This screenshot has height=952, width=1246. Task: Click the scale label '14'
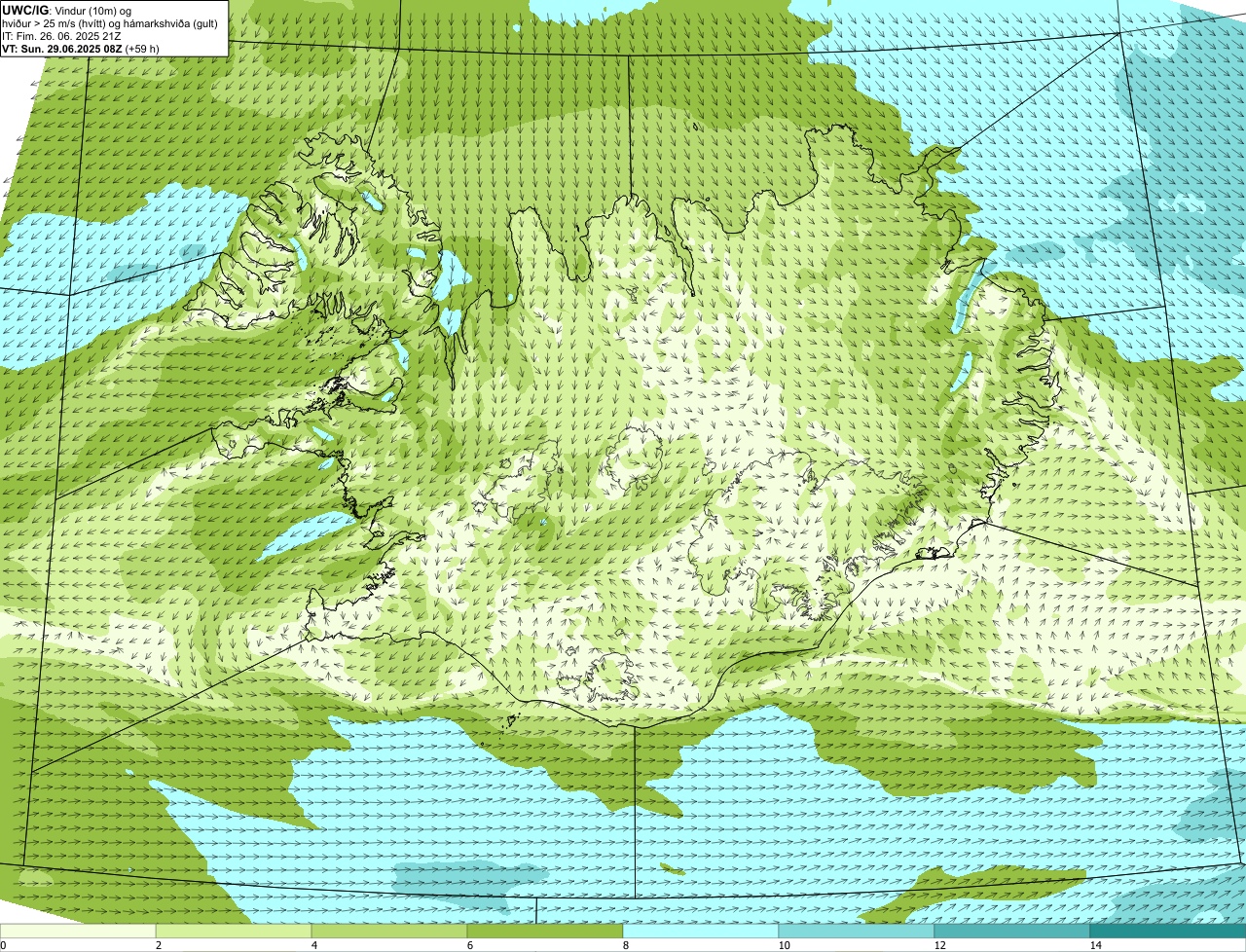click(x=1095, y=945)
